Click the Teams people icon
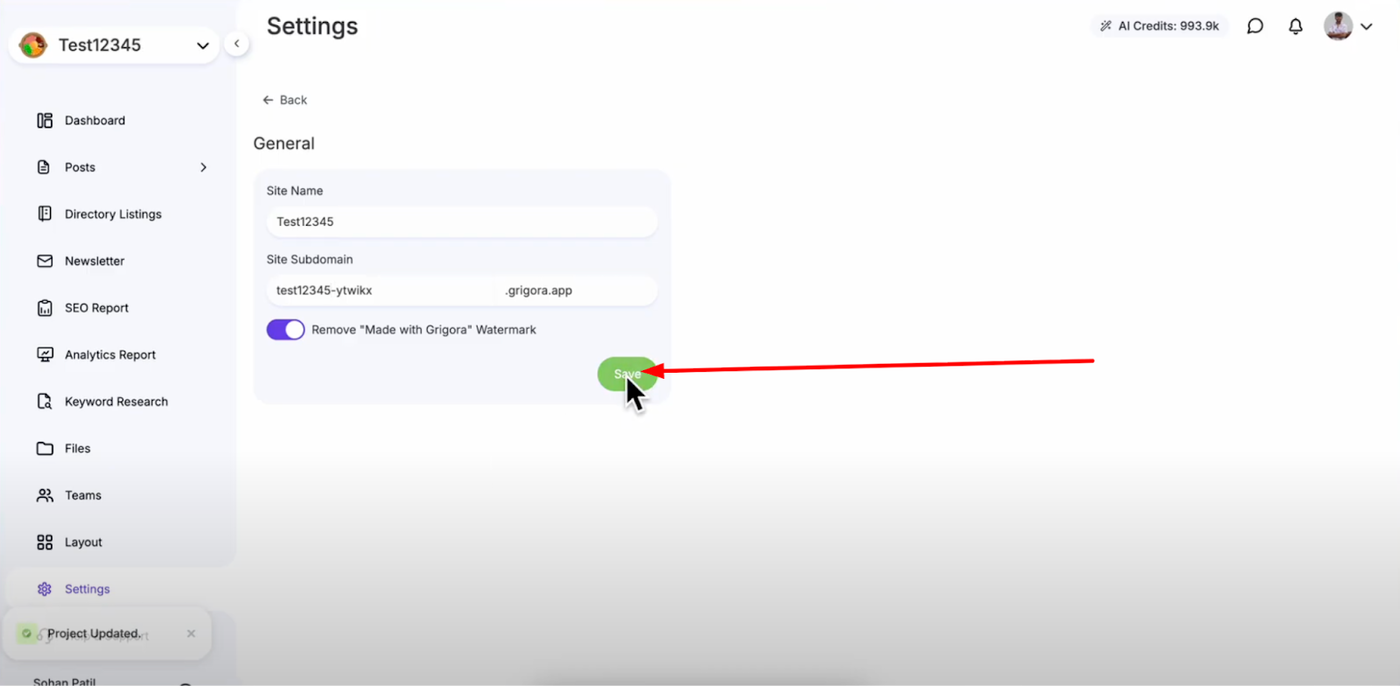The height and width of the screenshot is (686, 1400). tap(45, 495)
